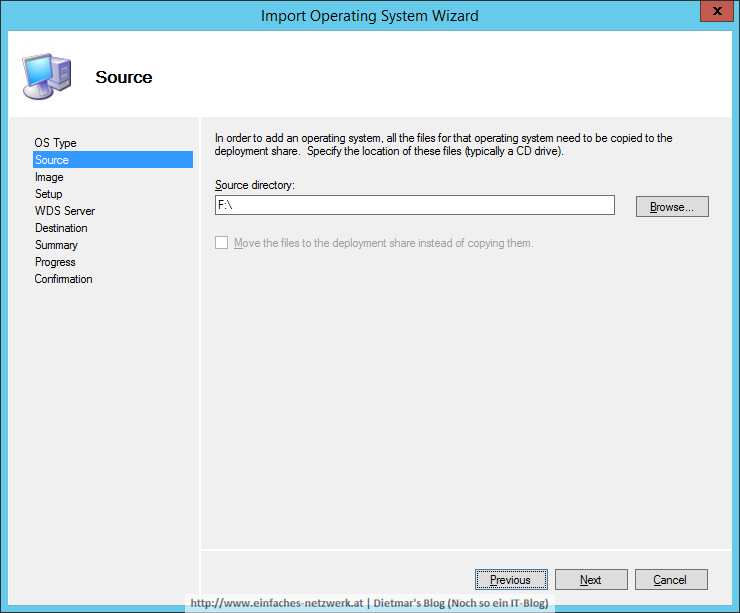Image resolution: width=740 pixels, height=613 pixels.
Task: Select the WDS Server step in sidebar
Action: pyautogui.click(x=65, y=211)
